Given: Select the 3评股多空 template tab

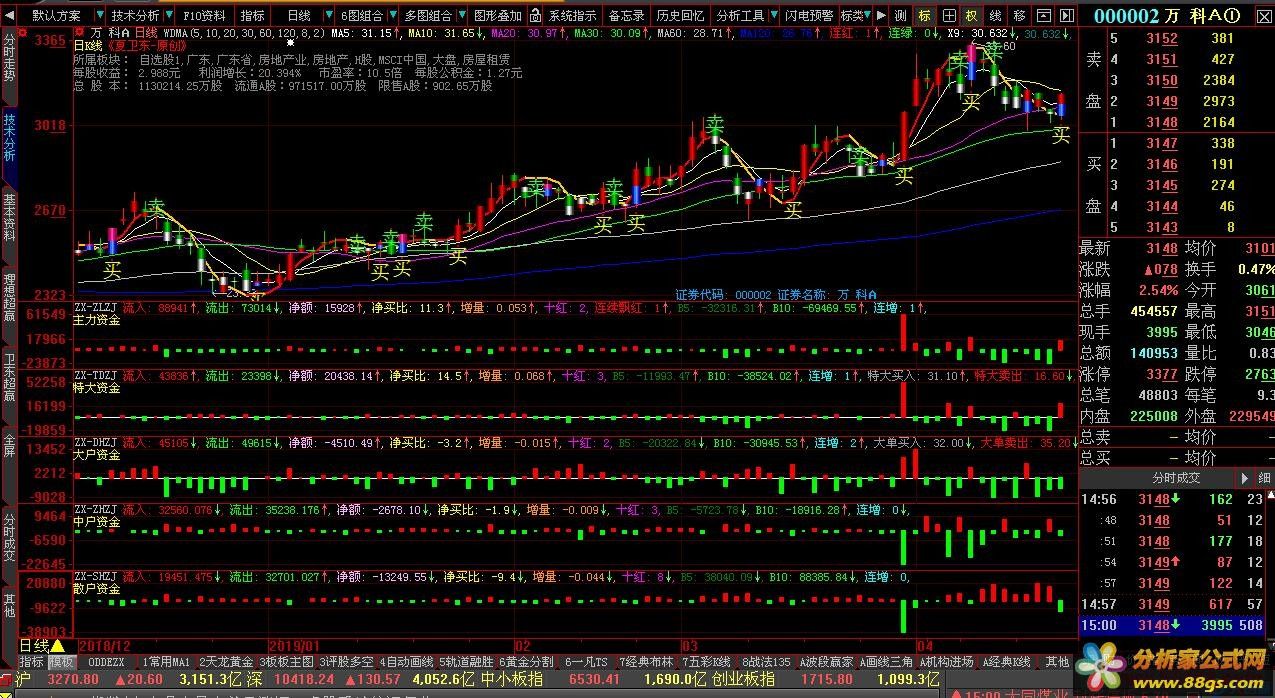Looking at the screenshot, I should click(346, 662).
